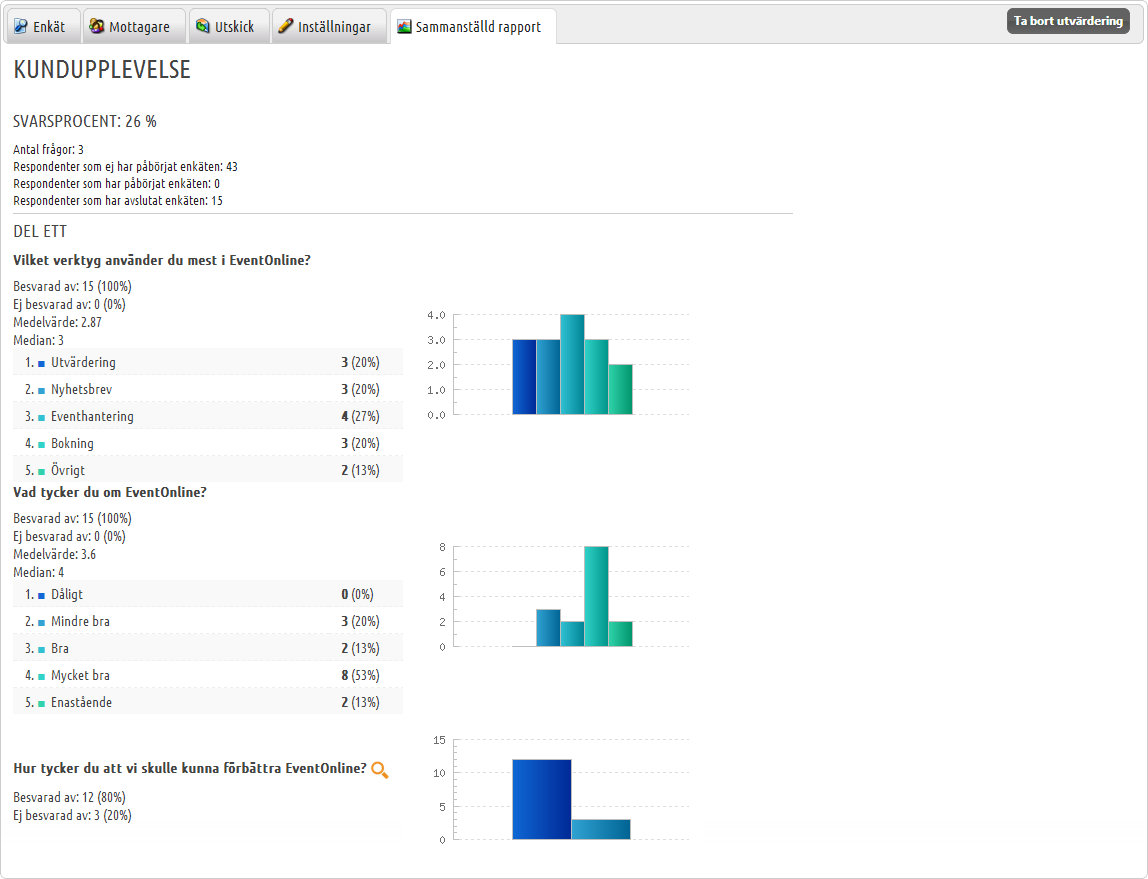Click the Eventhantering legend color square
The image size is (1148, 879).
point(42,418)
